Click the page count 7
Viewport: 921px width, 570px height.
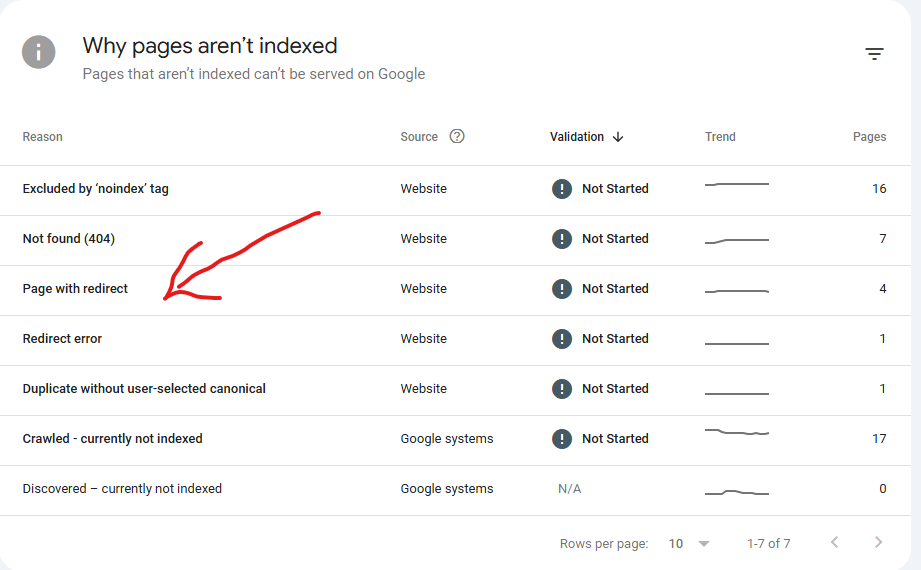[x=882, y=239]
